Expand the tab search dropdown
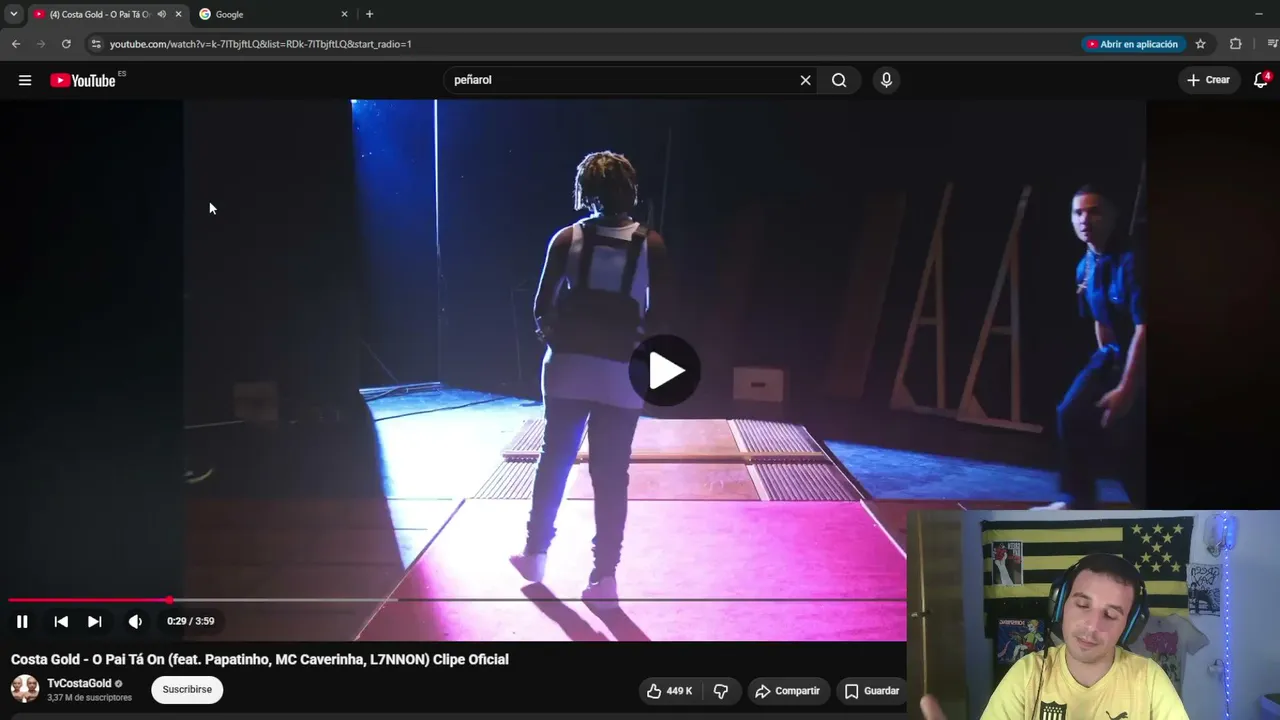 (13, 14)
